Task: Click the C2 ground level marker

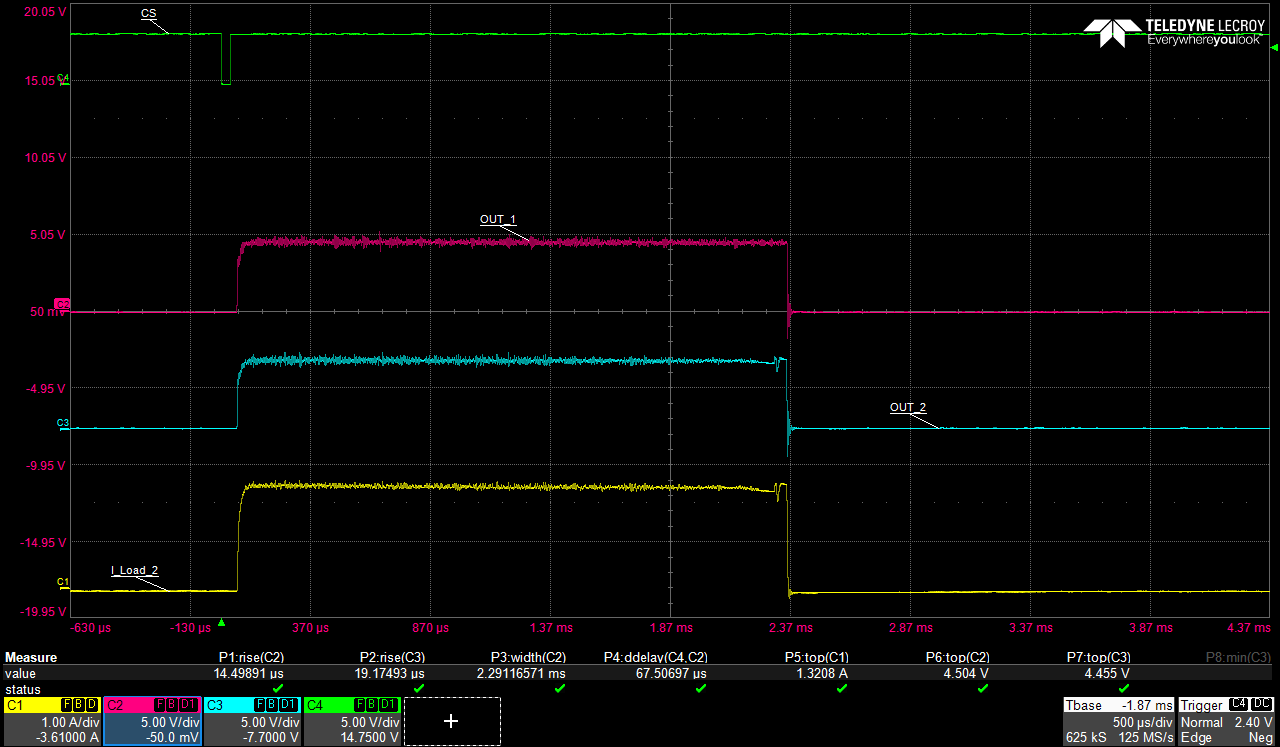Action: click(62, 303)
